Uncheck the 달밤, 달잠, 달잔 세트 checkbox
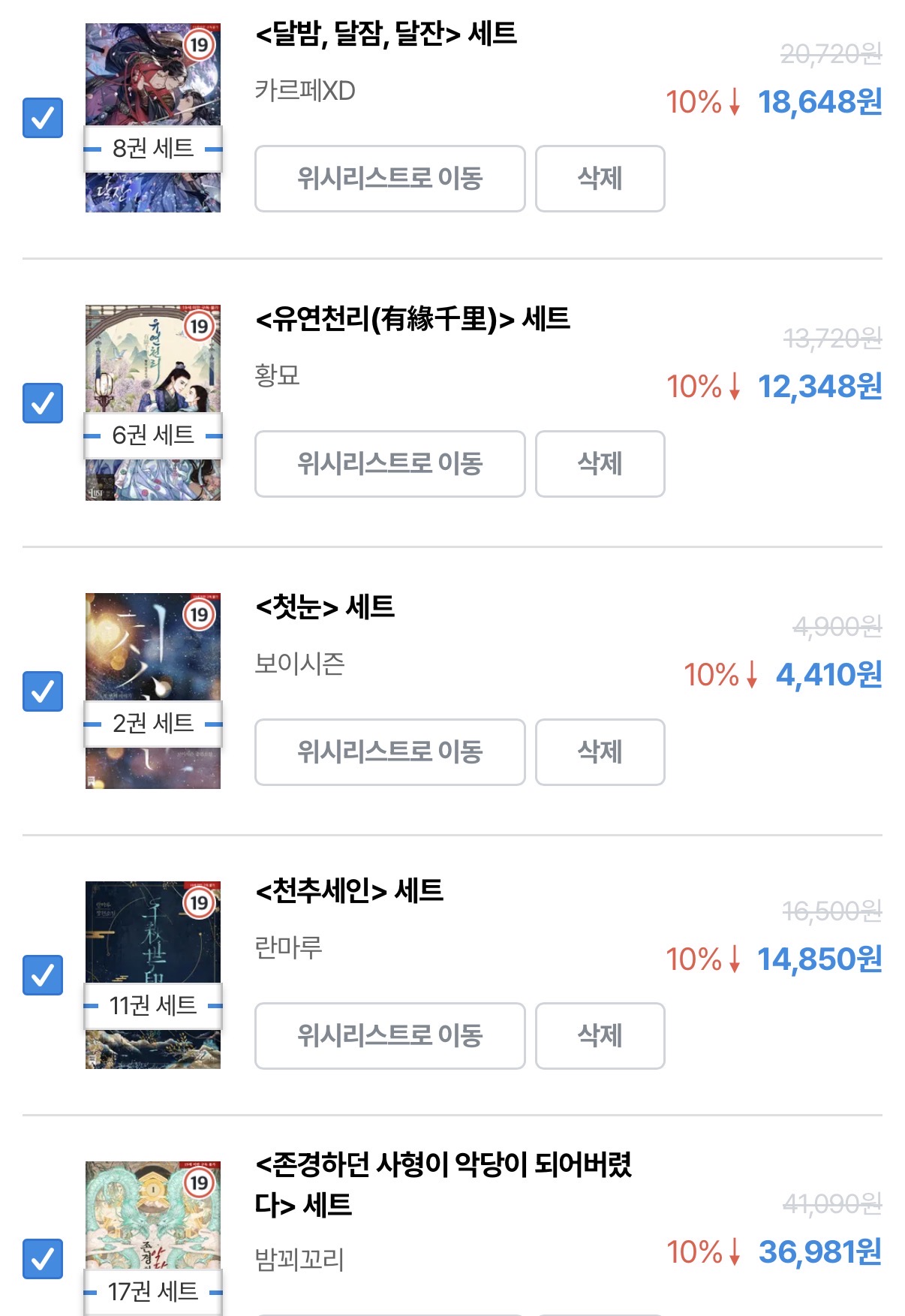 43,118
